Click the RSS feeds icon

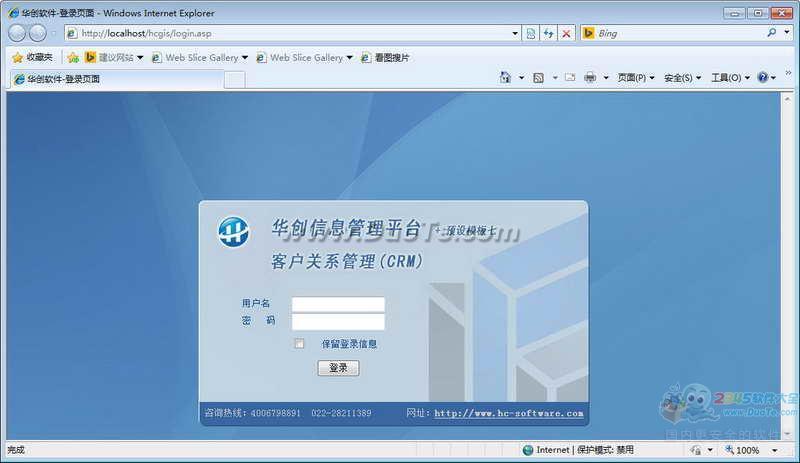coord(538,78)
